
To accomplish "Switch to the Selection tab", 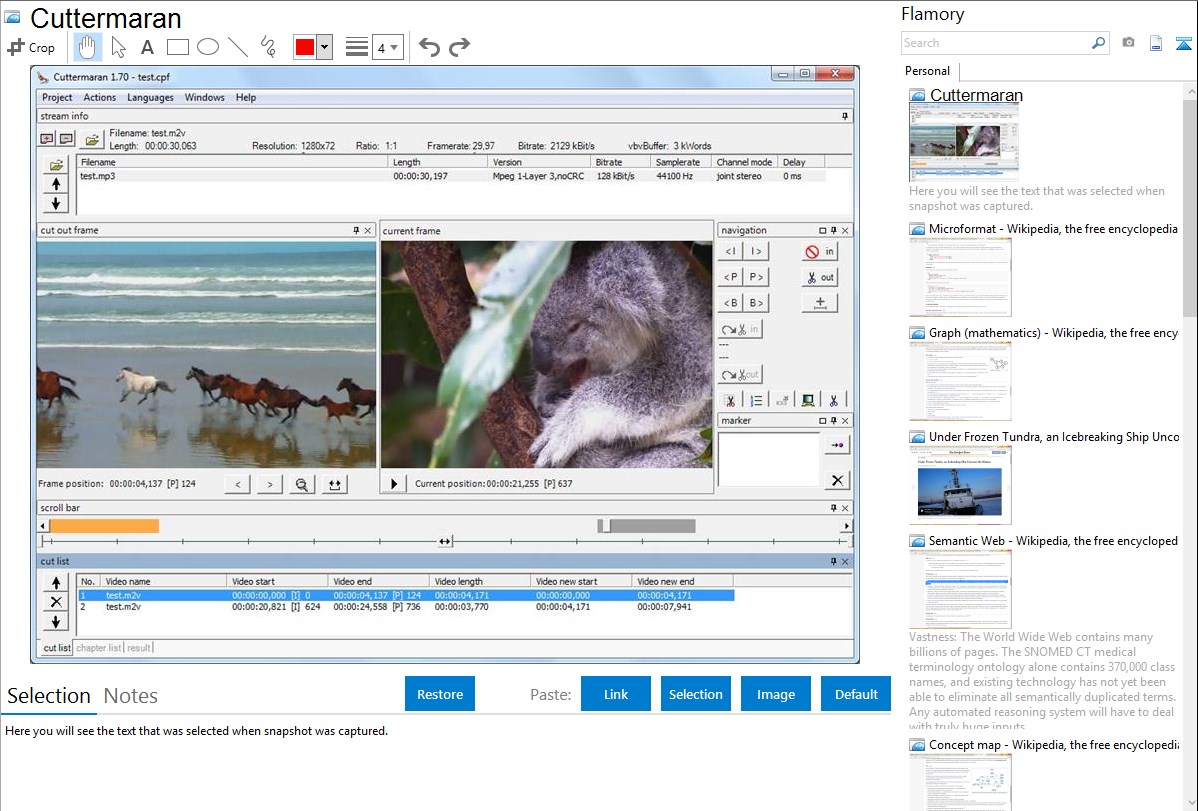I will pos(49,696).
